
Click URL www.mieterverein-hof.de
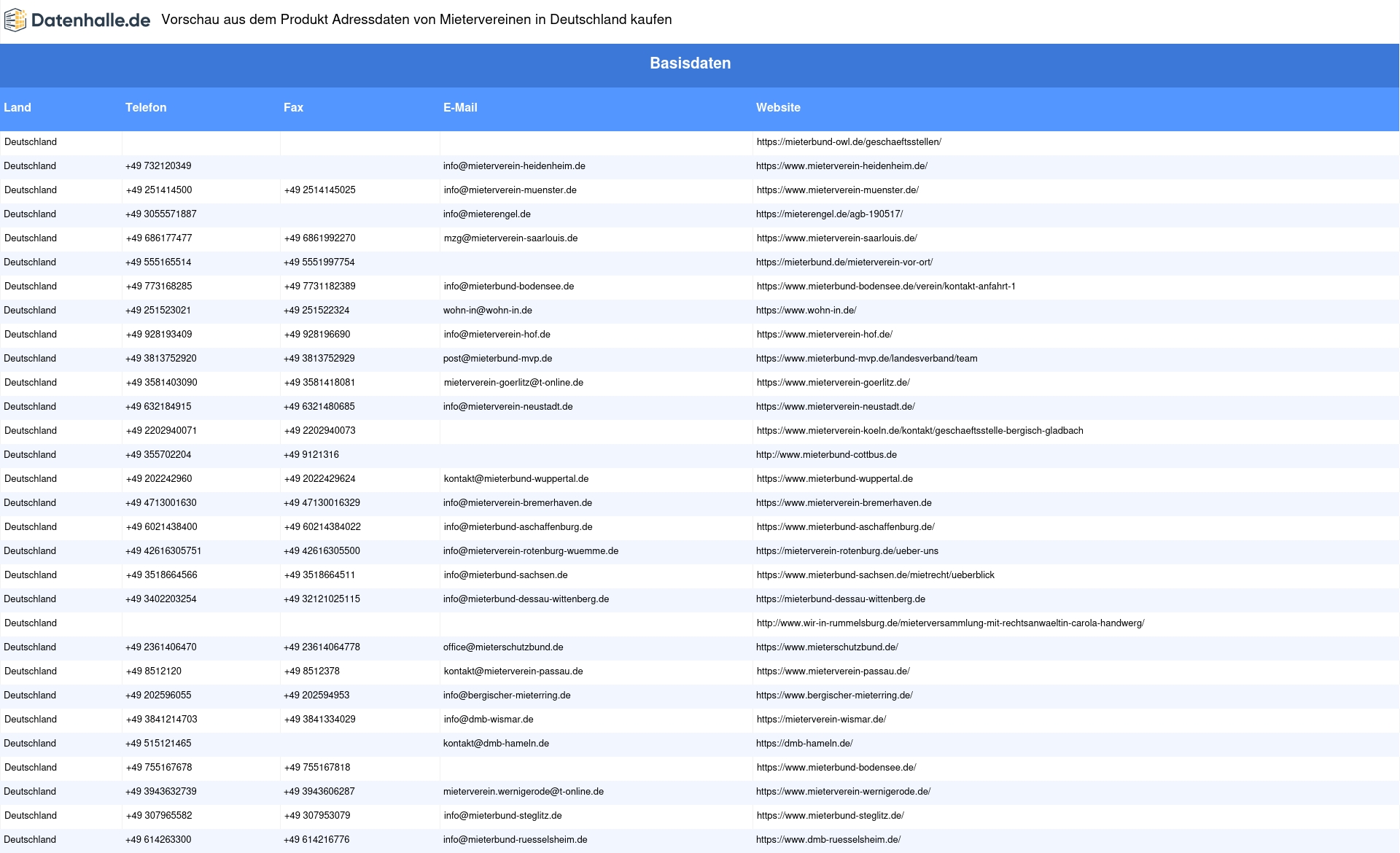825,335
